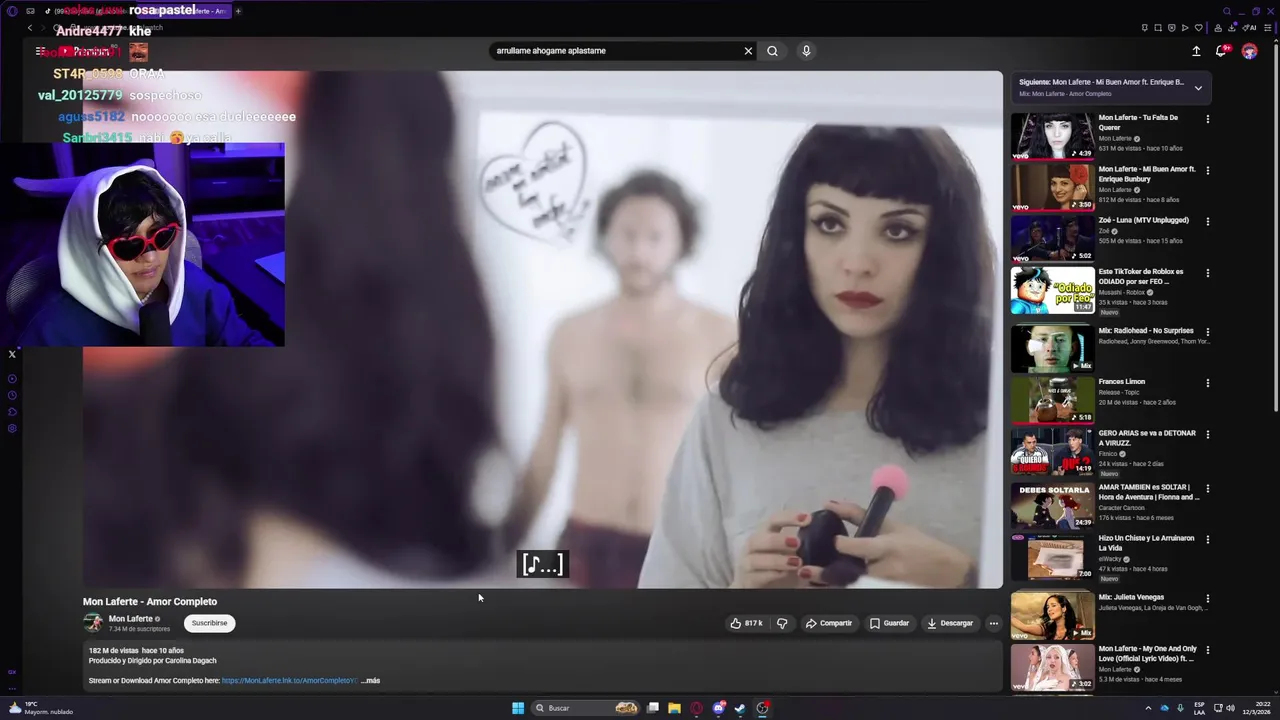The width and height of the screenshot is (1280, 720).
Task: Play the Frances Limon video thumbnail
Action: pyautogui.click(x=1052, y=399)
